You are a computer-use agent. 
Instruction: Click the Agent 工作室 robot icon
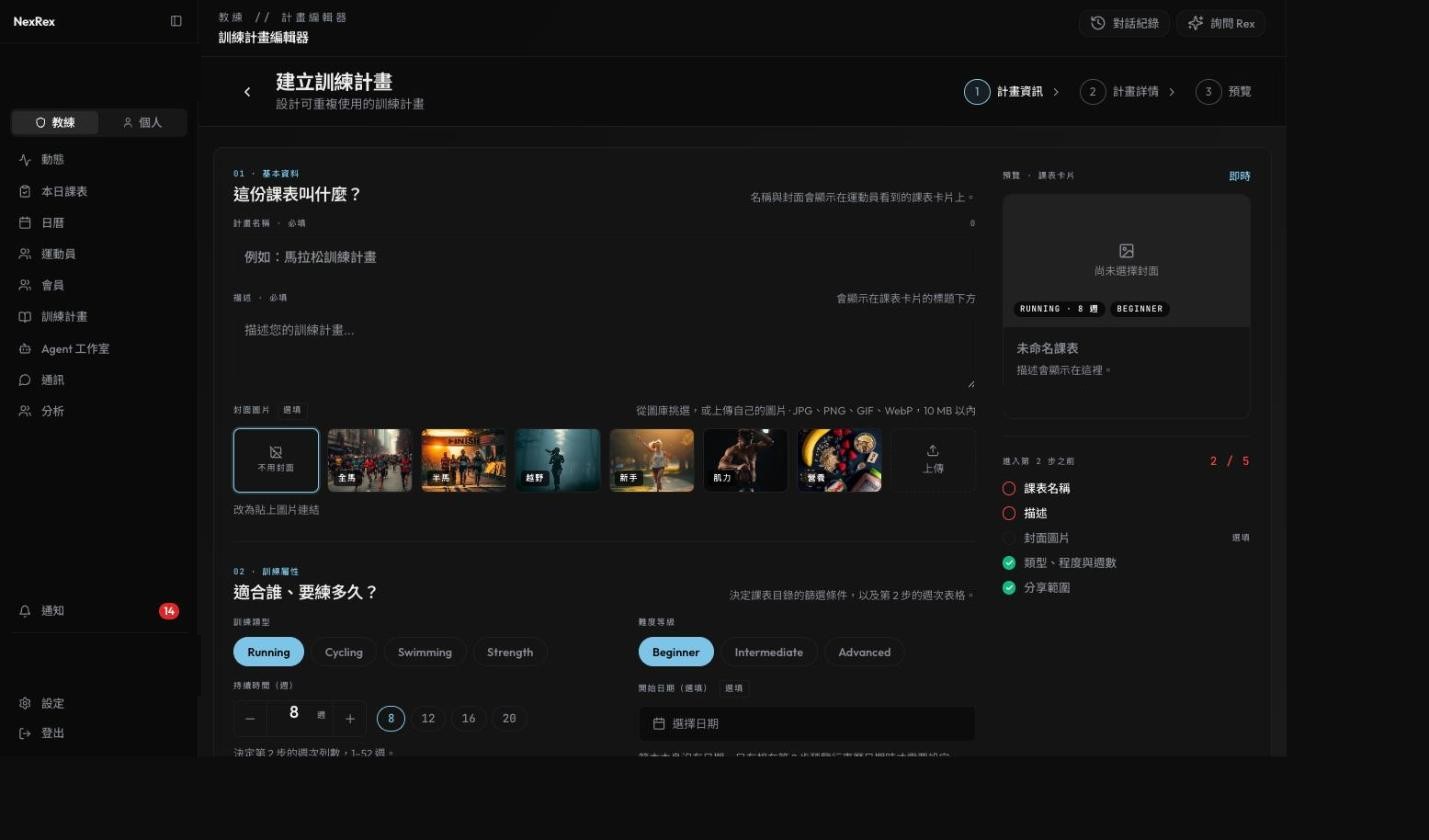25,349
